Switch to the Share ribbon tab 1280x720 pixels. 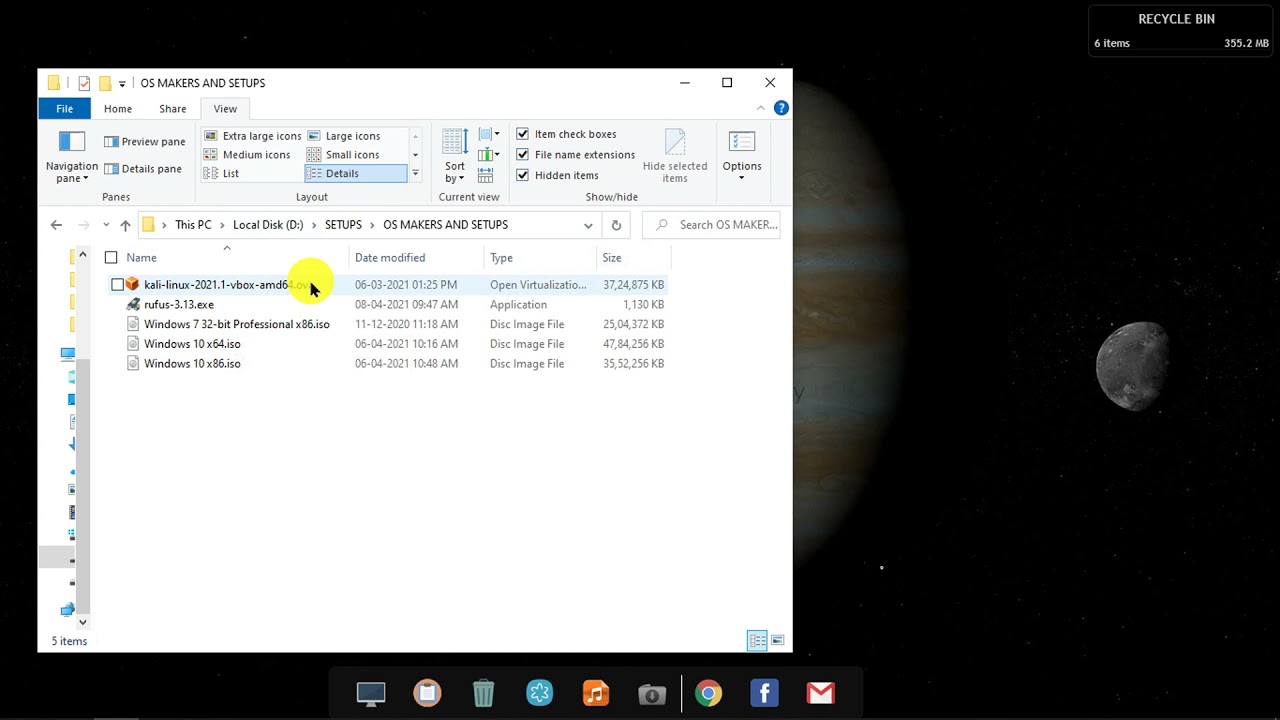point(173,109)
